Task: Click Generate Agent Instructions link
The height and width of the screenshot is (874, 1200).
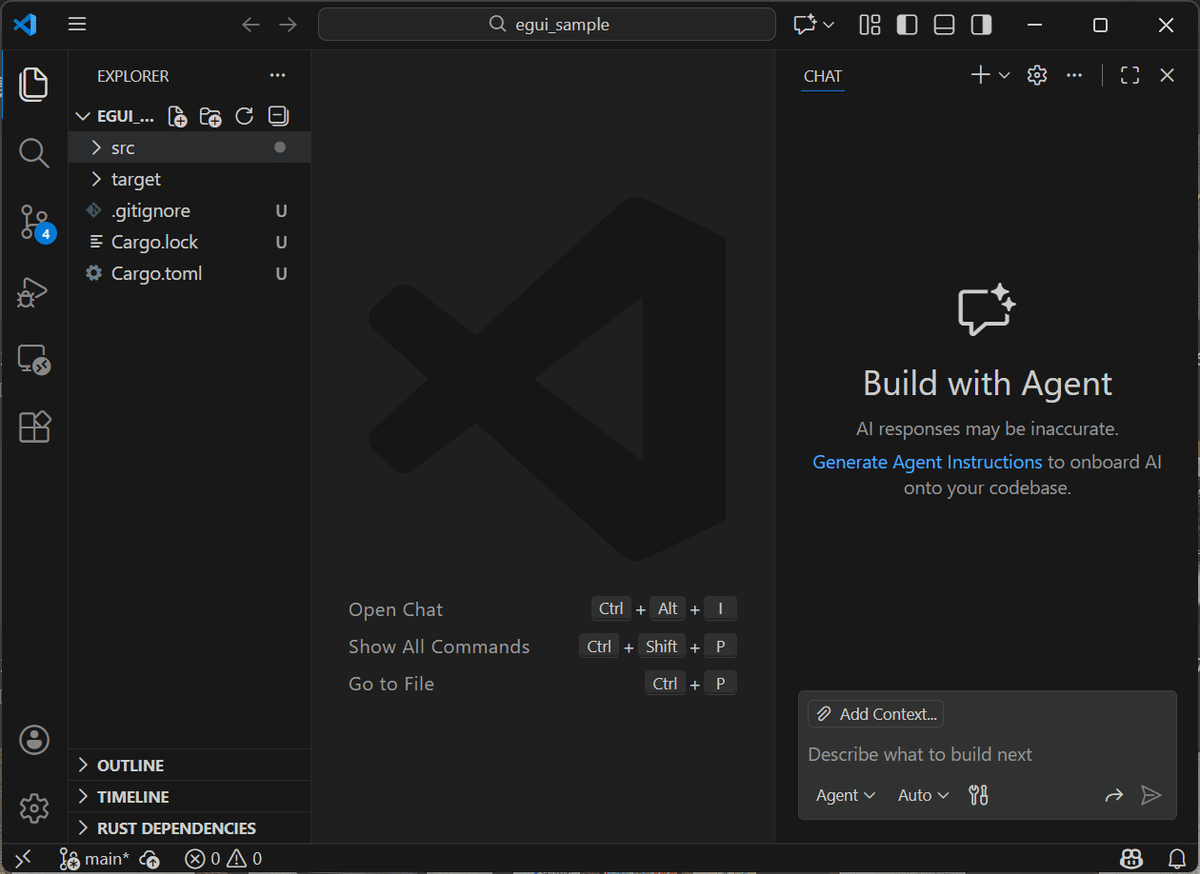Action: point(927,462)
